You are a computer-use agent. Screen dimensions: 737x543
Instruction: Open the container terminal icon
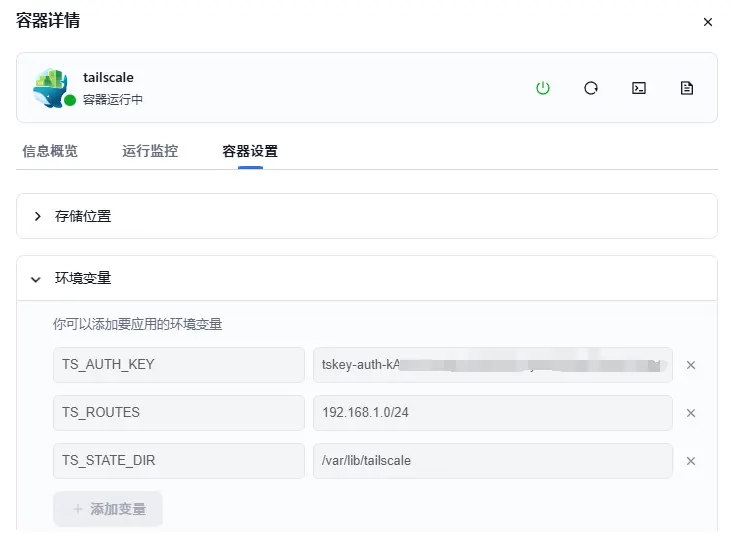639,88
